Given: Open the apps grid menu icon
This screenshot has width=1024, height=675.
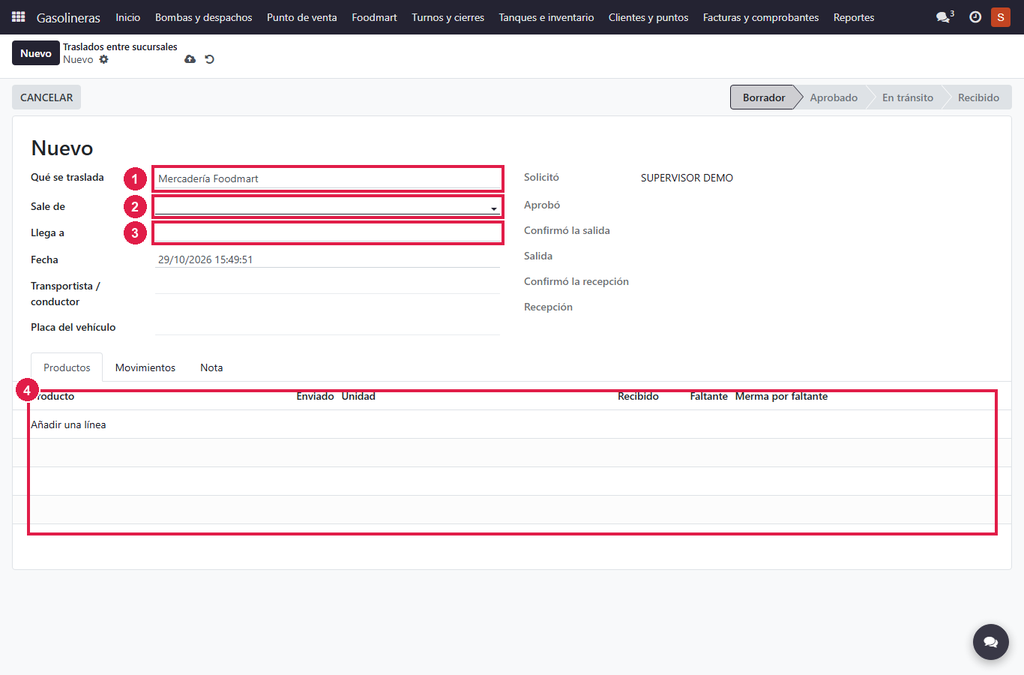Looking at the screenshot, I should pos(18,17).
